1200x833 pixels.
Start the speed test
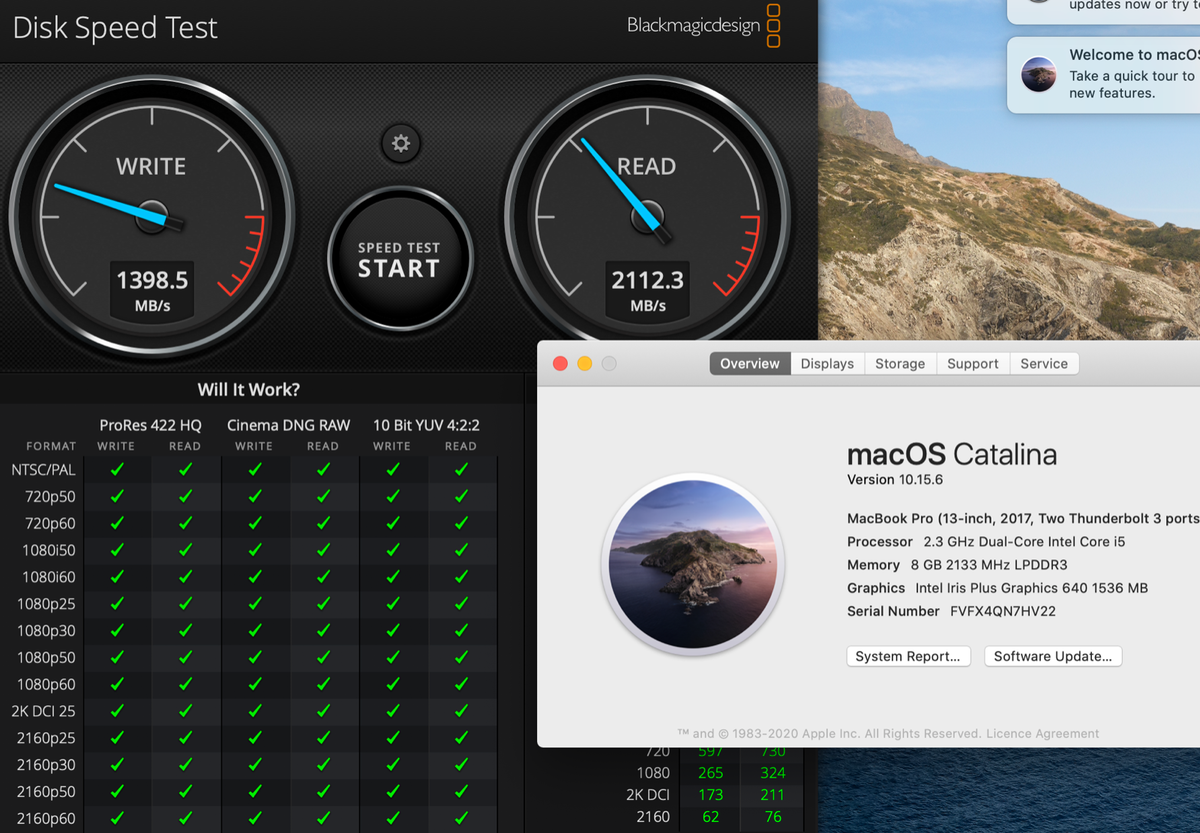pos(399,259)
